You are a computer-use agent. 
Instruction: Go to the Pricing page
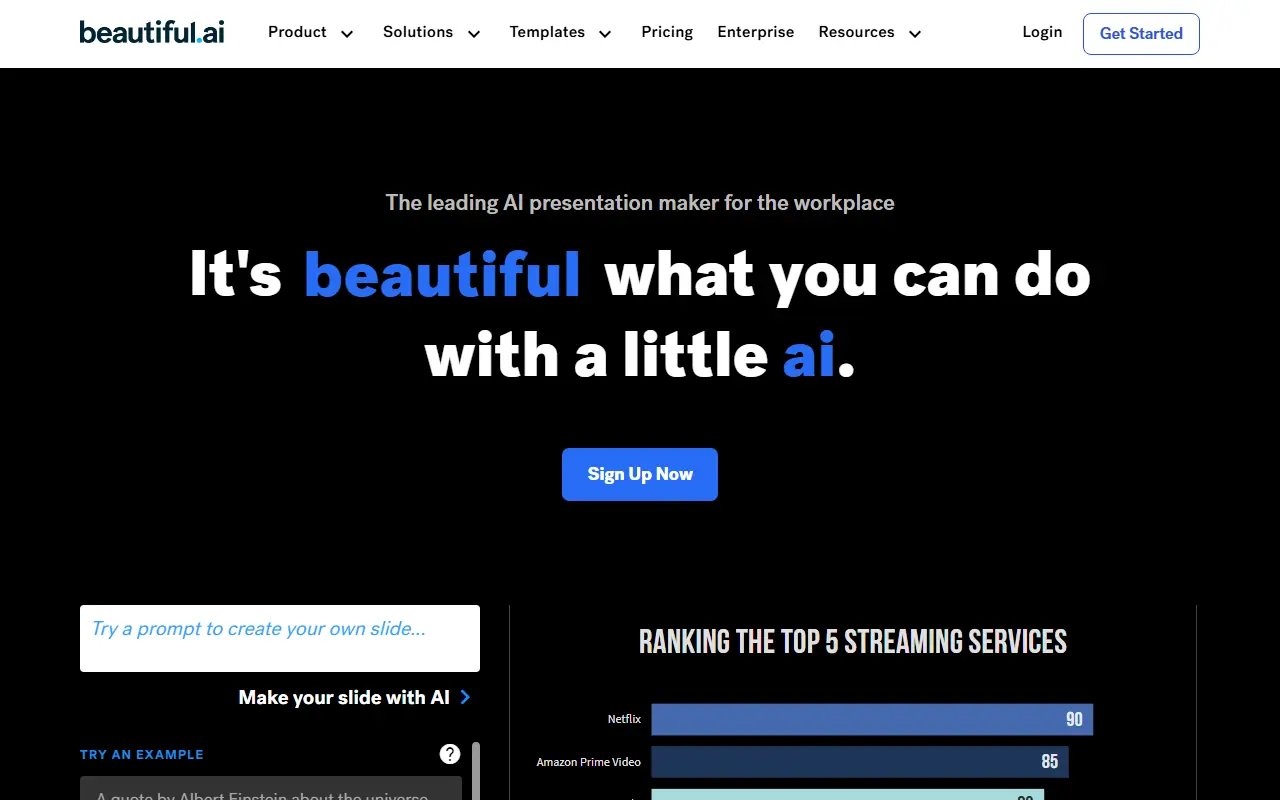pyautogui.click(x=667, y=32)
